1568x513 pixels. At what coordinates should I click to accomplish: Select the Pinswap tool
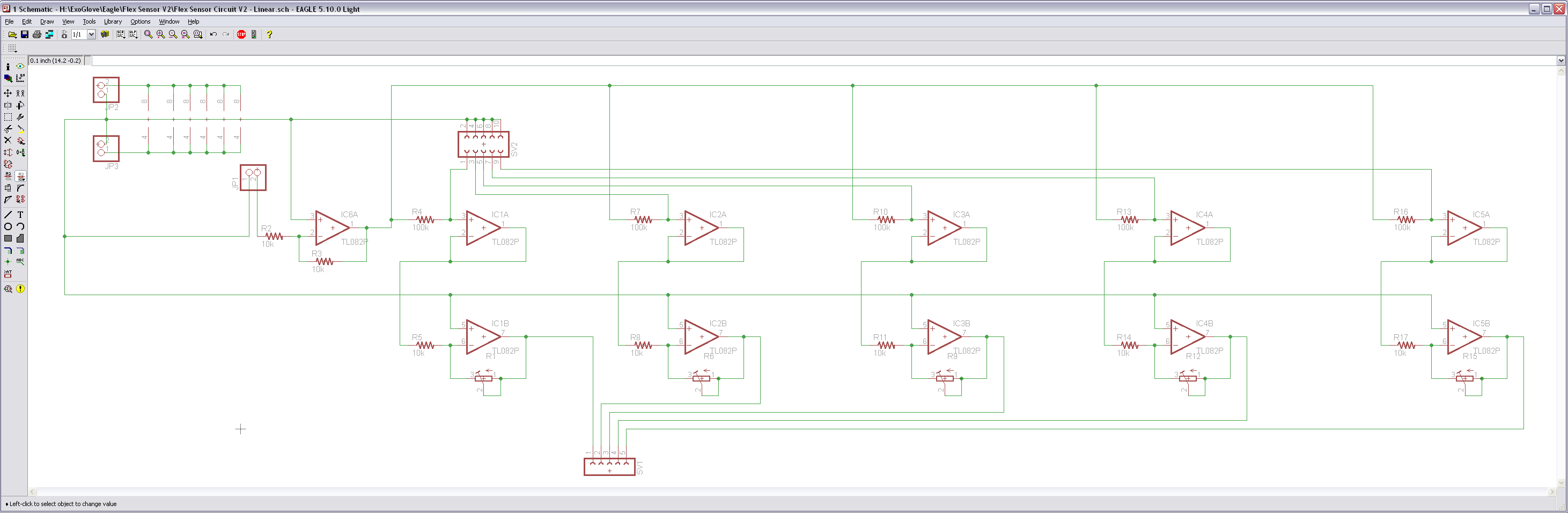tap(8, 153)
